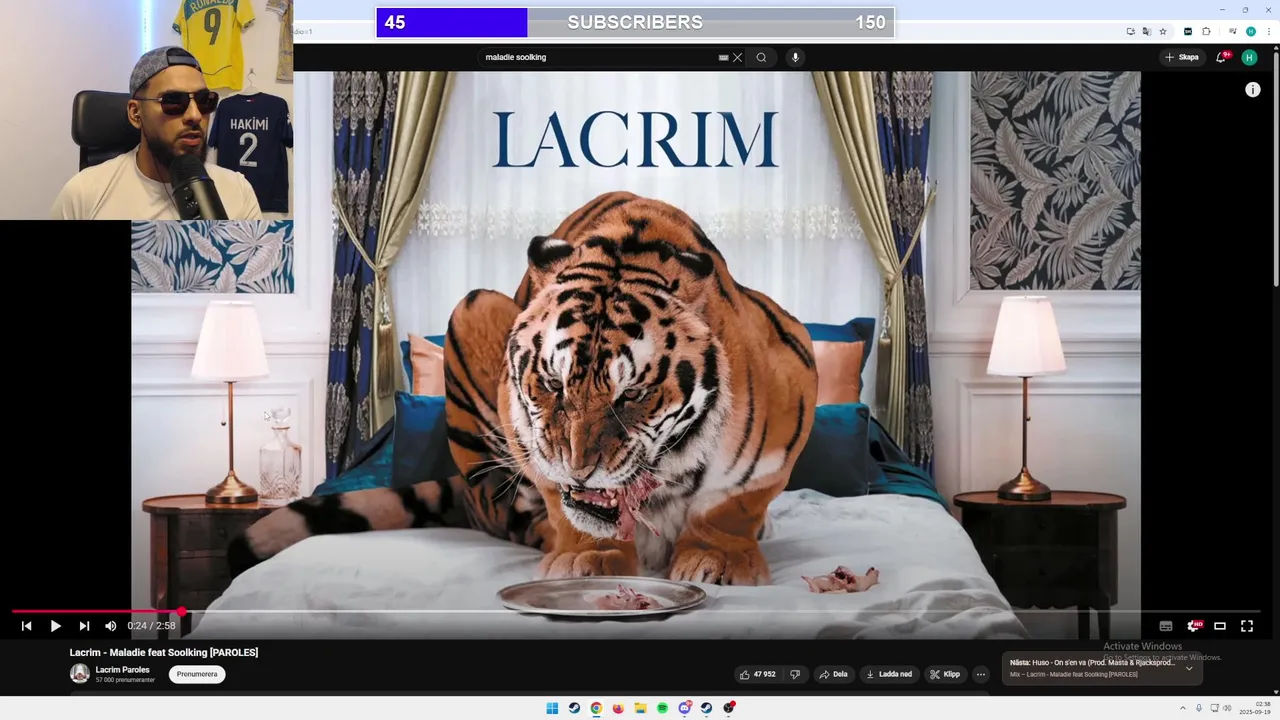Open the Windows Start menu
1280x720 pixels.
pos(552,708)
